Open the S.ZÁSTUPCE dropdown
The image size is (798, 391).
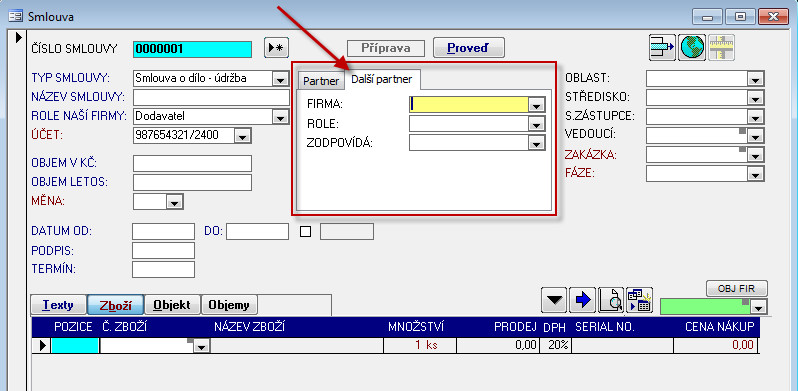click(756, 117)
